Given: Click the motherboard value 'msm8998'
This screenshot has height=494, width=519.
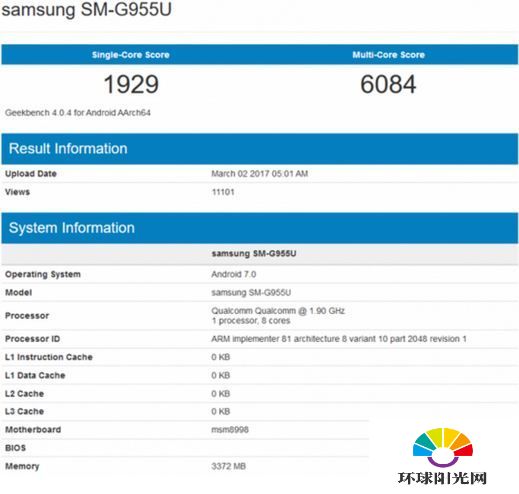Looking at the screenshot, I should tap(230, 430).
